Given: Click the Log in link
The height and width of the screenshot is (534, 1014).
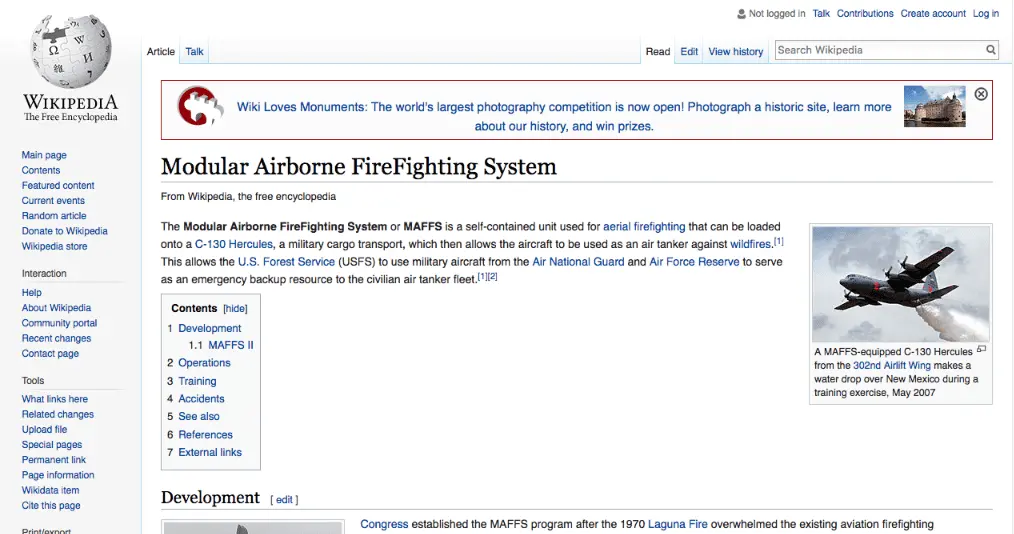Looking at the screenshot, I should (x=986, y=14).
